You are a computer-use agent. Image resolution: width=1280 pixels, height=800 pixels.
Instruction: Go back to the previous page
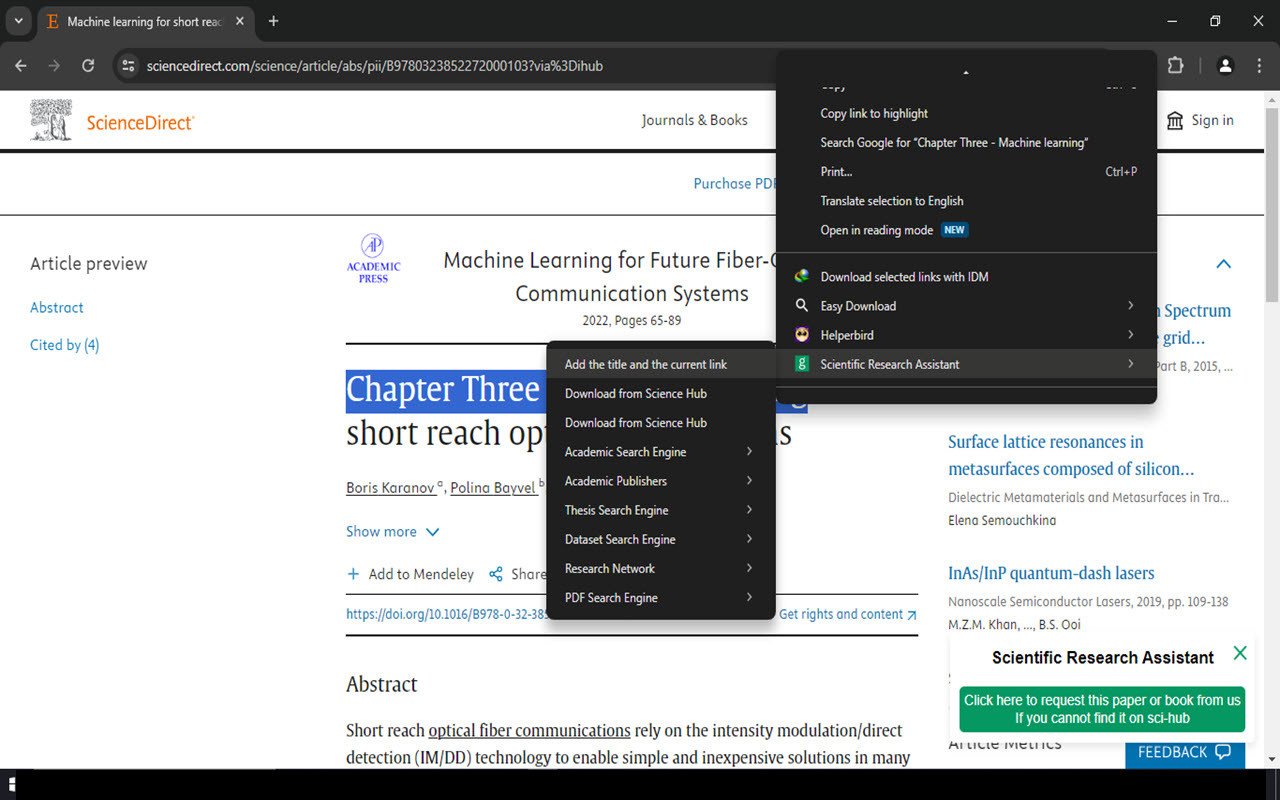point(21,66)
